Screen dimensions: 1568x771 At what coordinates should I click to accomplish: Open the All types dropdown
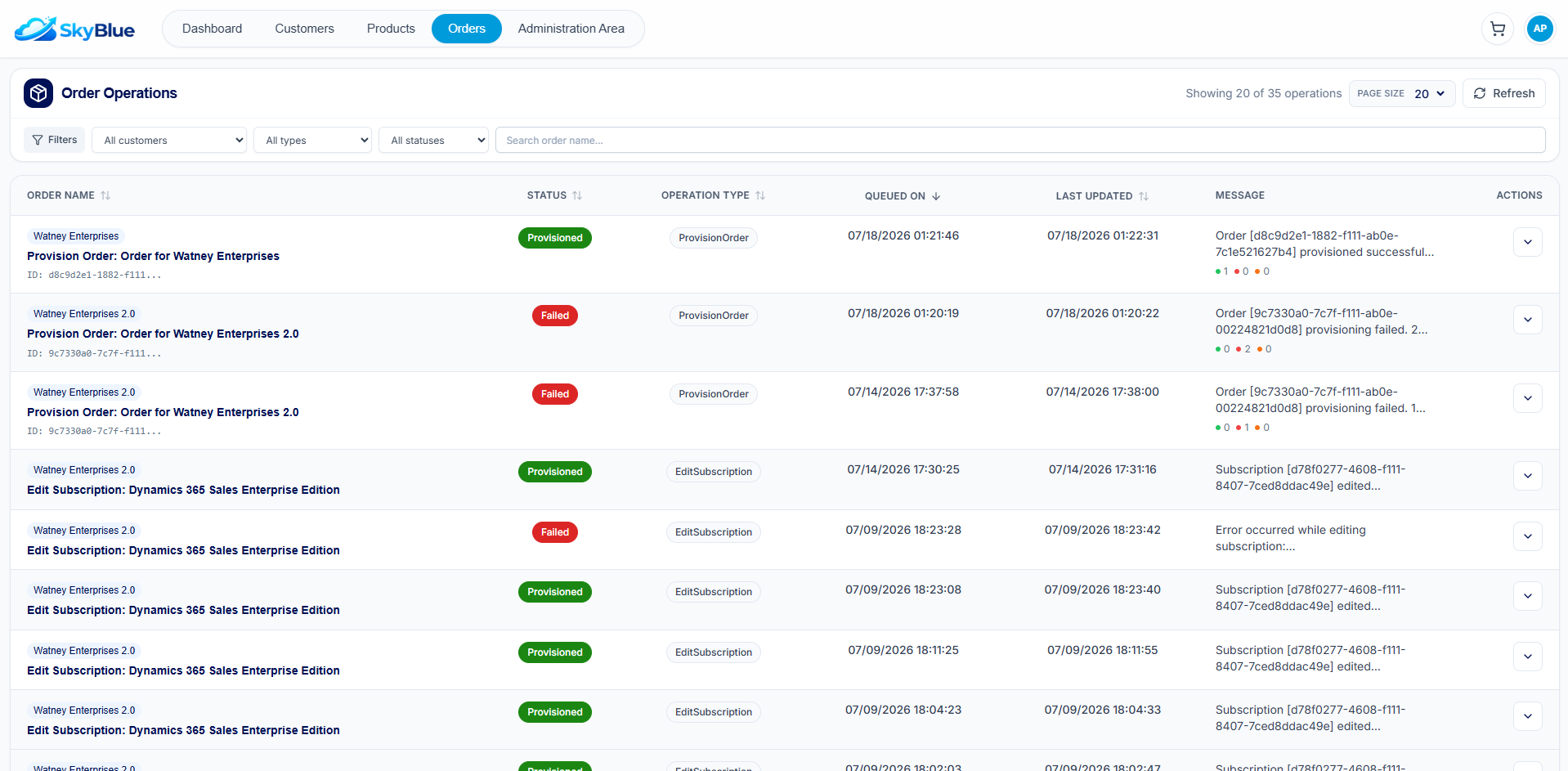tap(312, 140)
